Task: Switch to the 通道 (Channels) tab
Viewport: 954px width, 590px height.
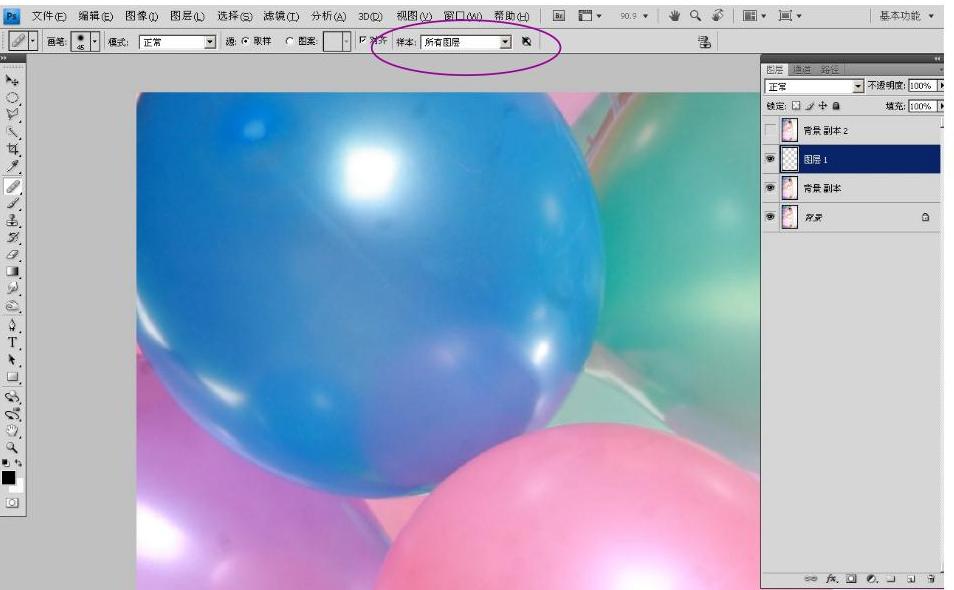Action: pyautogui.click(x=802, y=69)
